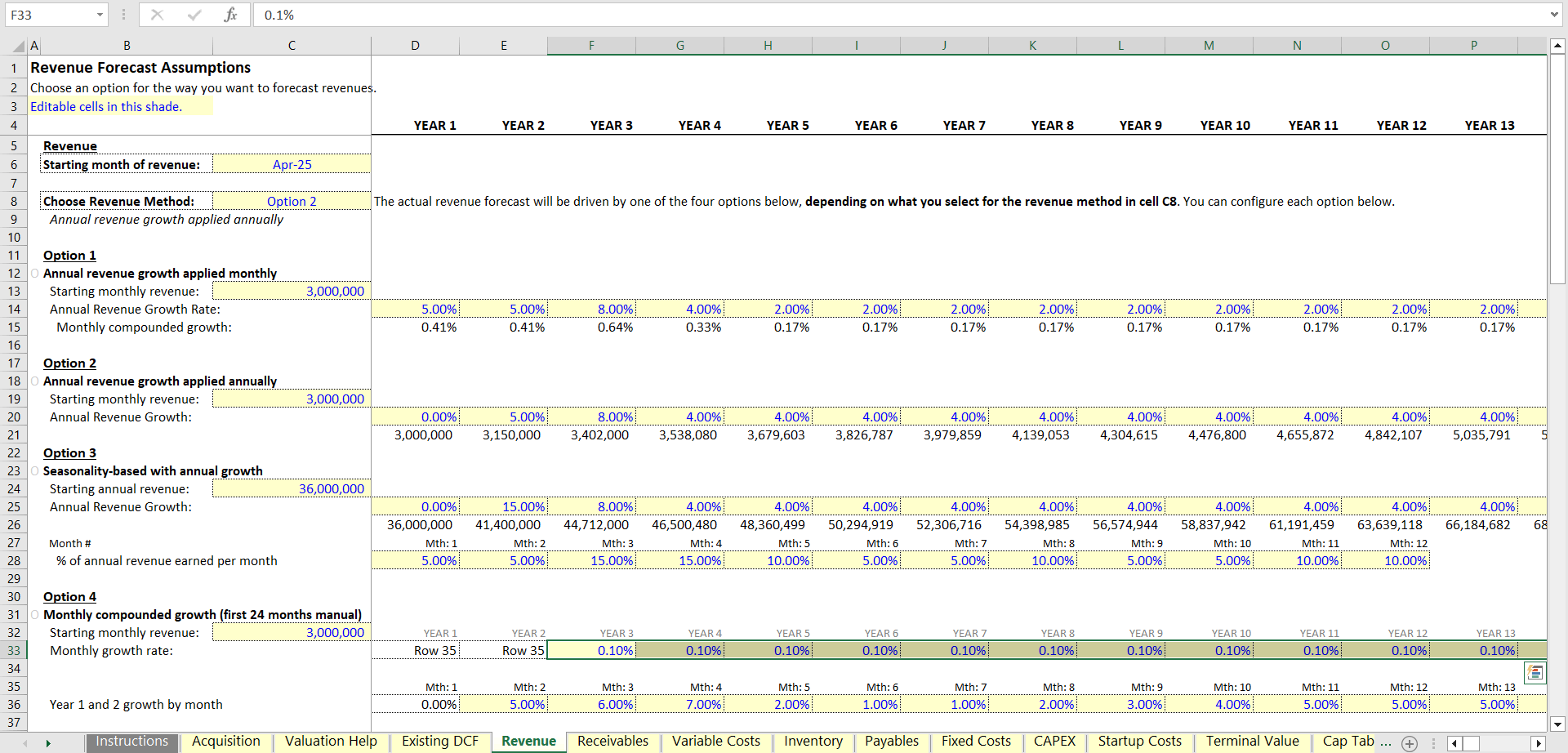Open the Instructions sheet tab
This screenshot has width=1568, height=753.
(x=131, y=742)
